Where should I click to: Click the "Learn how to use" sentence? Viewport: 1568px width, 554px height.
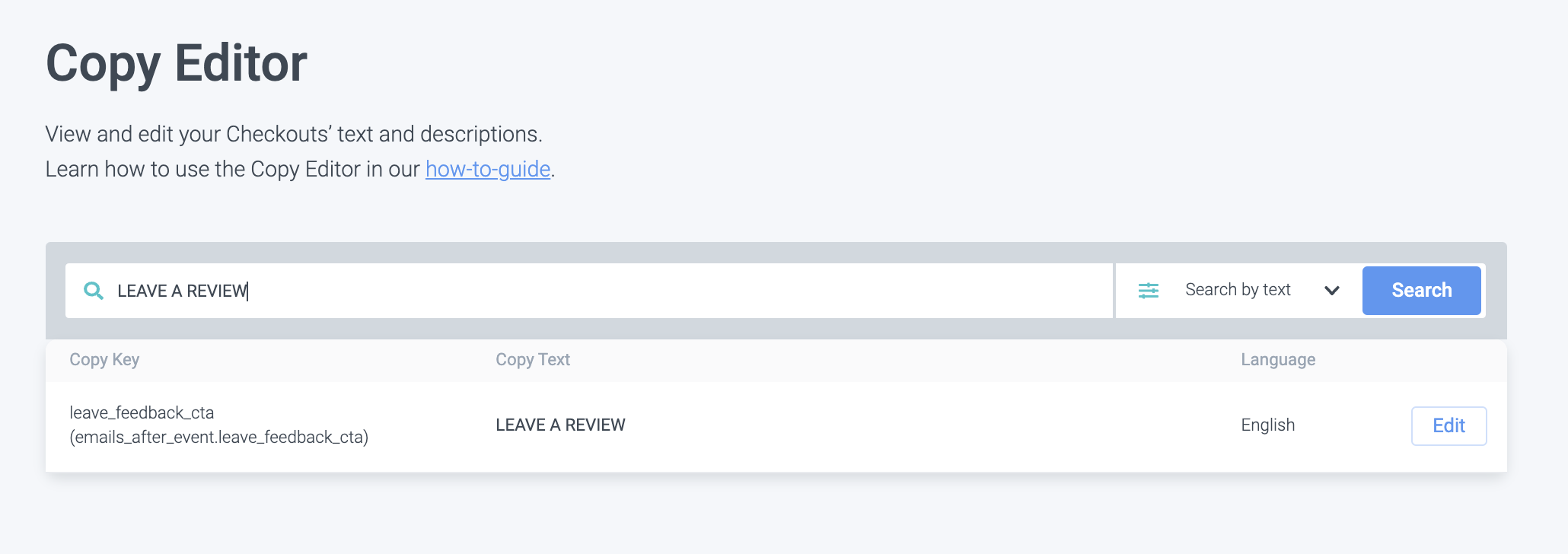[x=232, y=169]
